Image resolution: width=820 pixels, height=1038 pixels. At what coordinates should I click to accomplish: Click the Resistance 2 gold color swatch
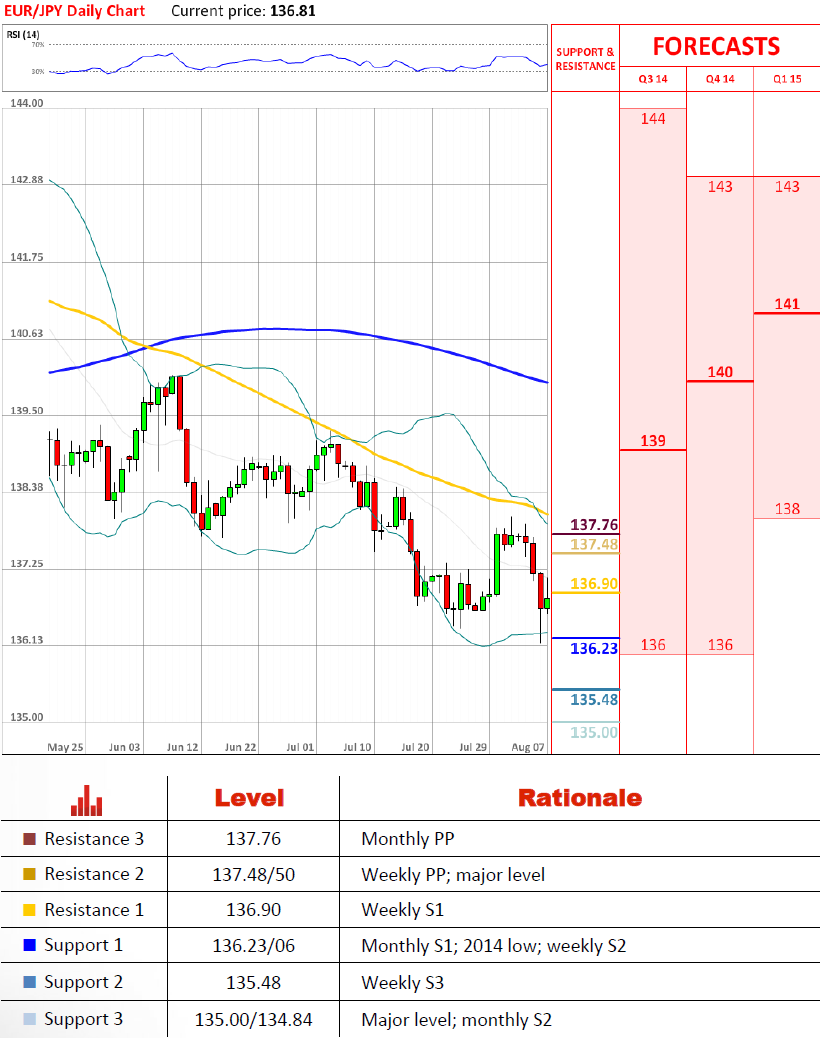click(29, 874)
